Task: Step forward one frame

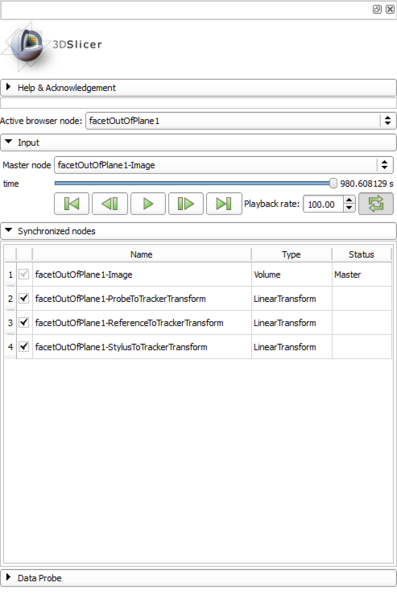Action: pos(186,204)
